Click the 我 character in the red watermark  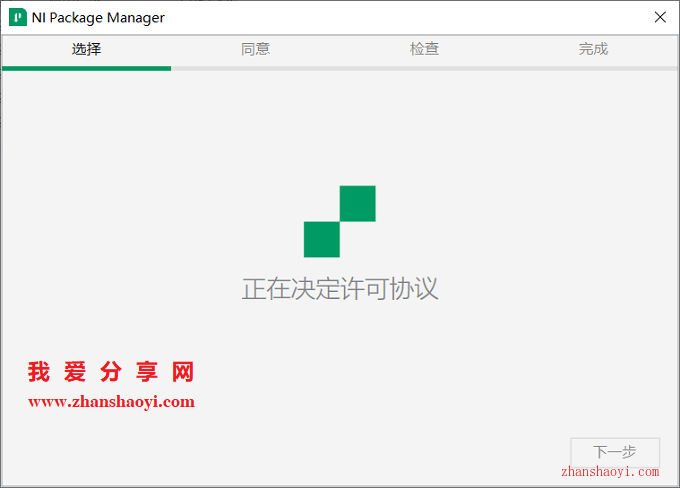[38, 373]
